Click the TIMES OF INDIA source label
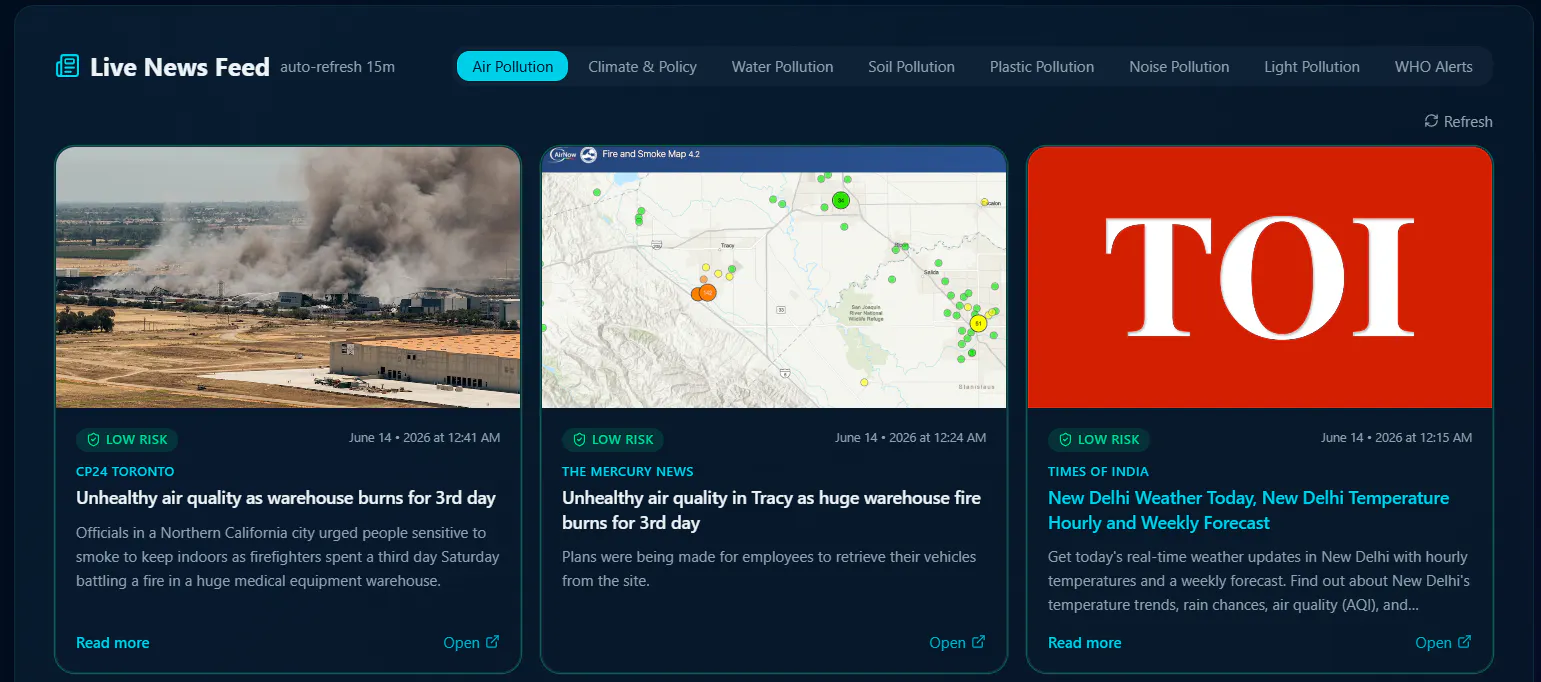The image size is (1541, 682). (x=1098, y=471)
